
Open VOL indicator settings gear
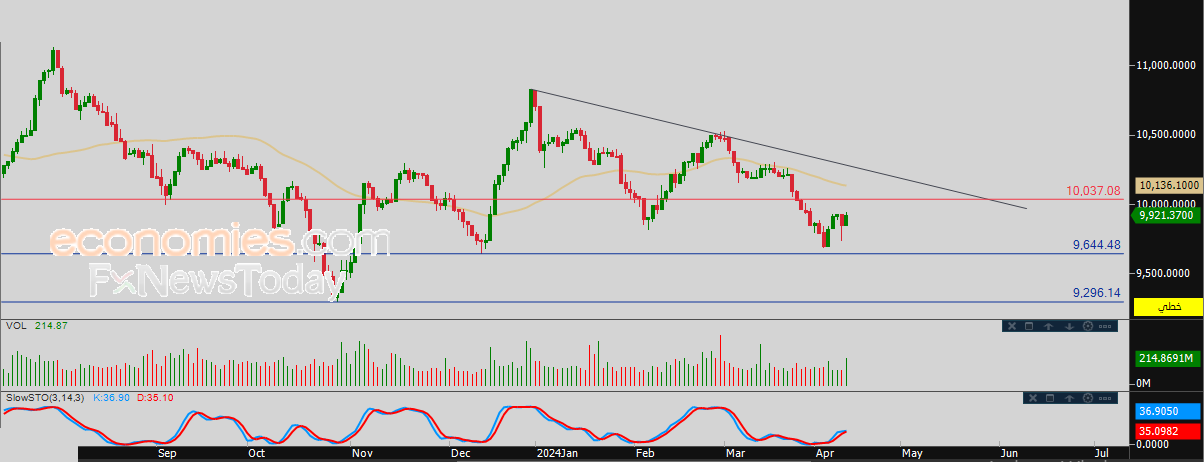[x=1088, y=326]
